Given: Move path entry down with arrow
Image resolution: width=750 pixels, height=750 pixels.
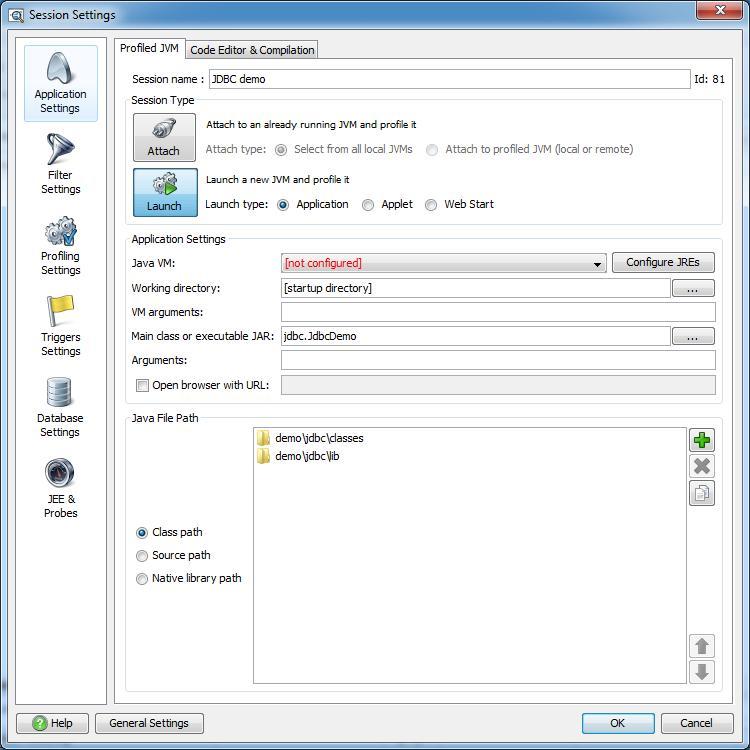Looking at the screenshot, I should (x=702, y=672).
